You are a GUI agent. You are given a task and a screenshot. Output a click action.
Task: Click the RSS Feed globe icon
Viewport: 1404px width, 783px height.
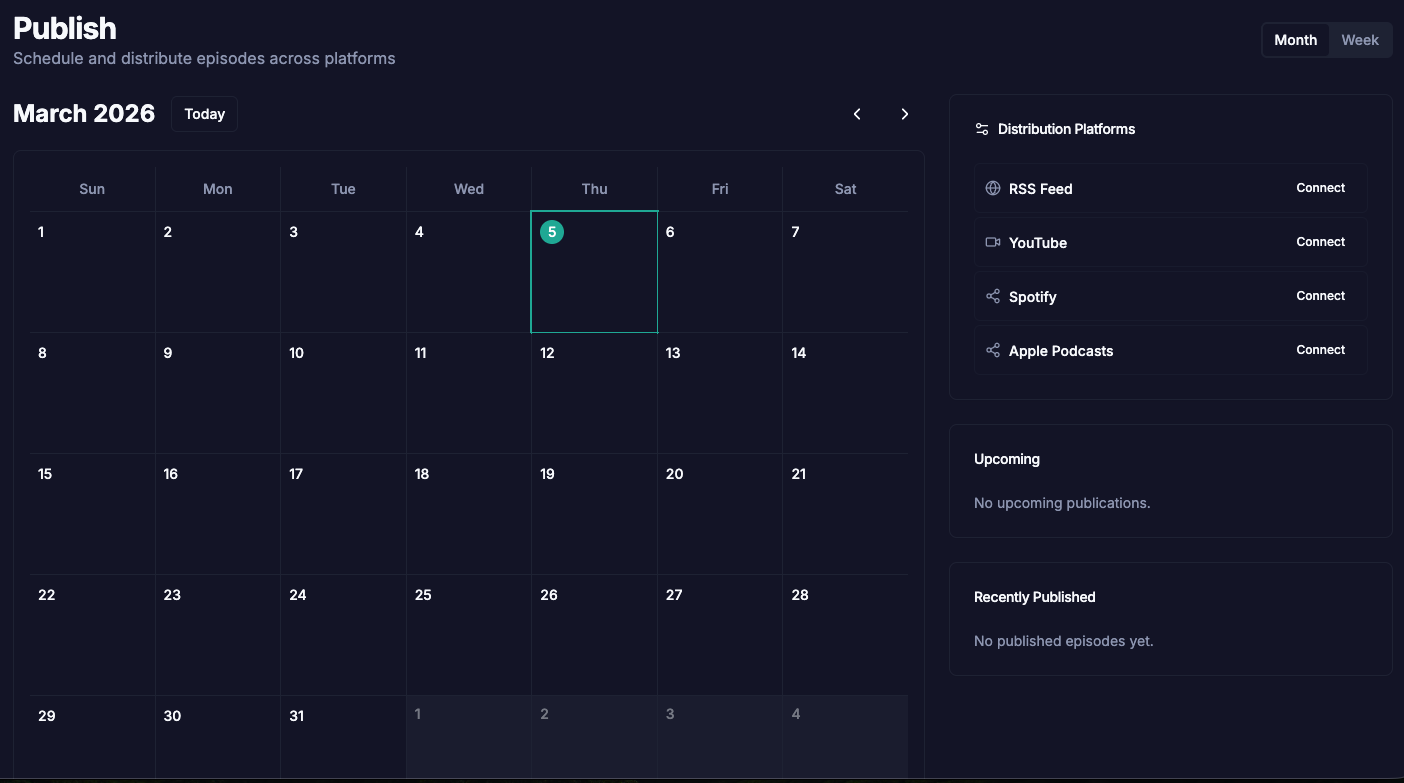click(x=993, y=188)
